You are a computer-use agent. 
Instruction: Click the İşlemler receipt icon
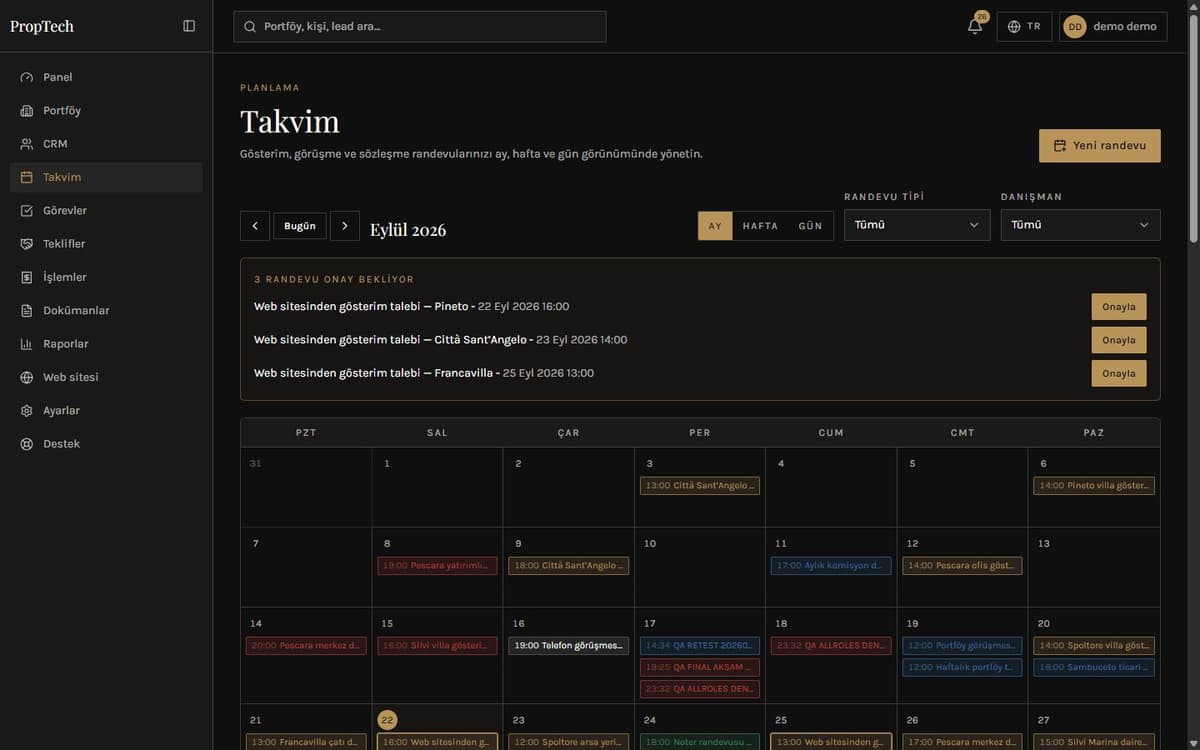click(27, 277)
